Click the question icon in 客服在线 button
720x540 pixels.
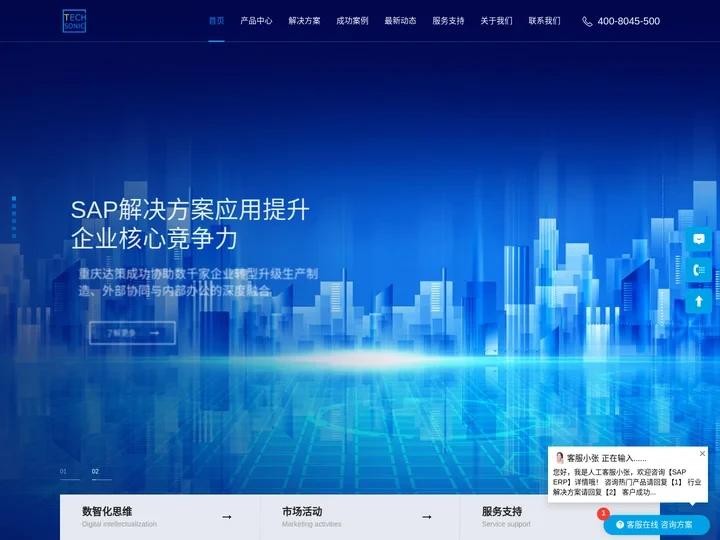point(620,524)
